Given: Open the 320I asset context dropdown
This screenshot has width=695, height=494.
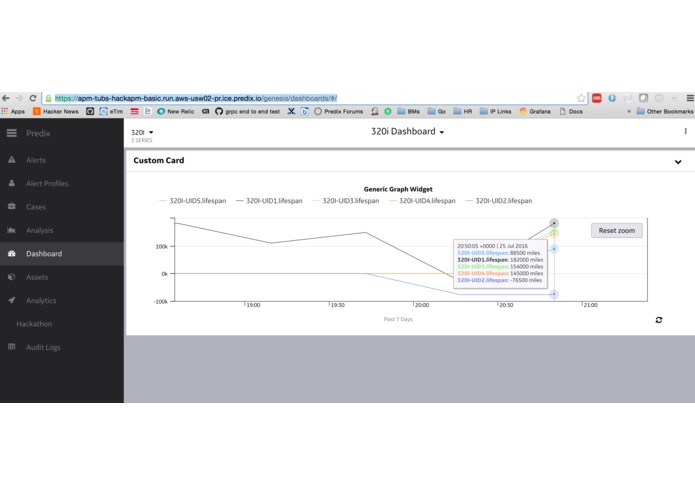Looking at the screenshot, I should [x=142, y=132].
